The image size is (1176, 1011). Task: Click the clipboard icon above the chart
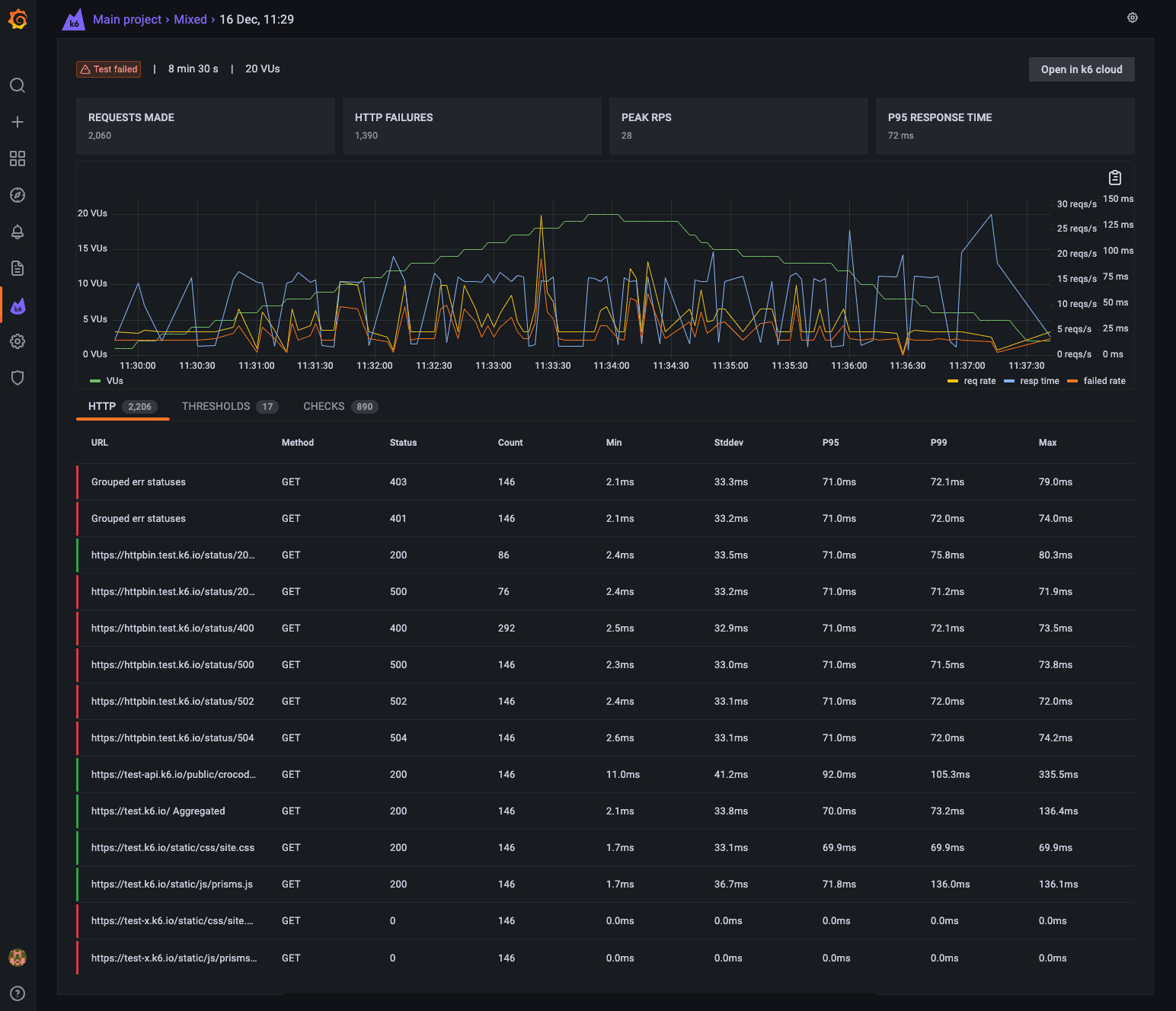pos(1115,178)
